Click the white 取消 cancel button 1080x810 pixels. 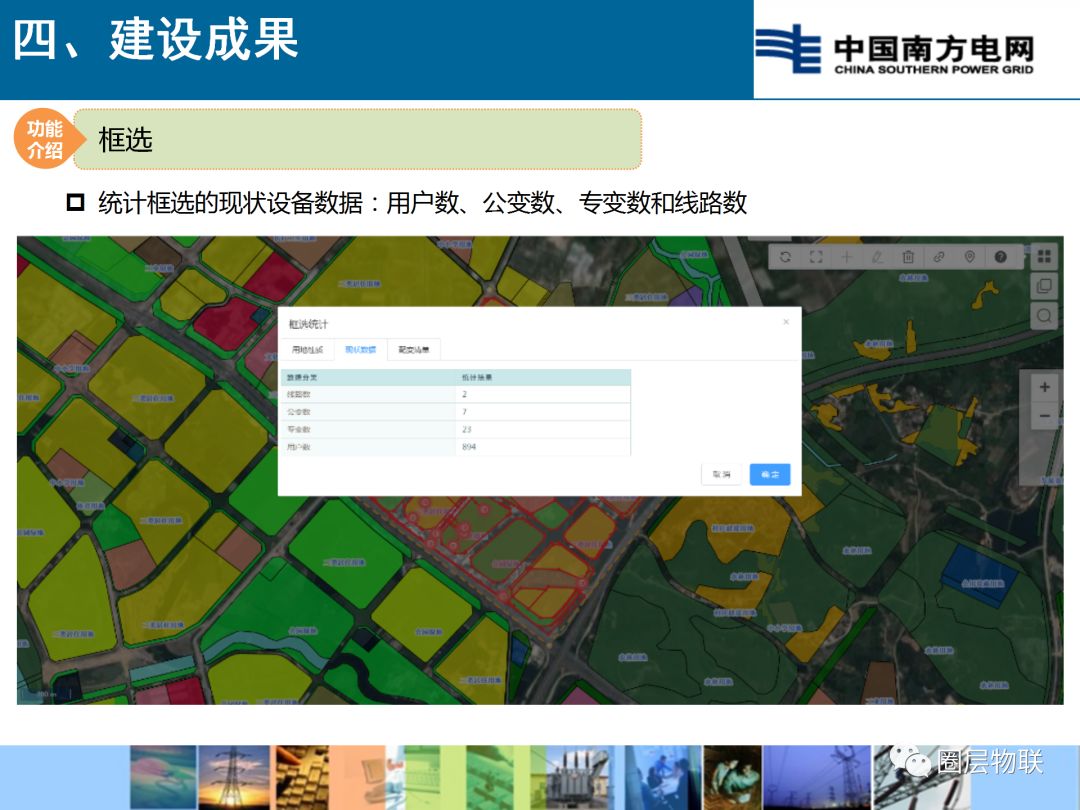(x=721, y=475)
